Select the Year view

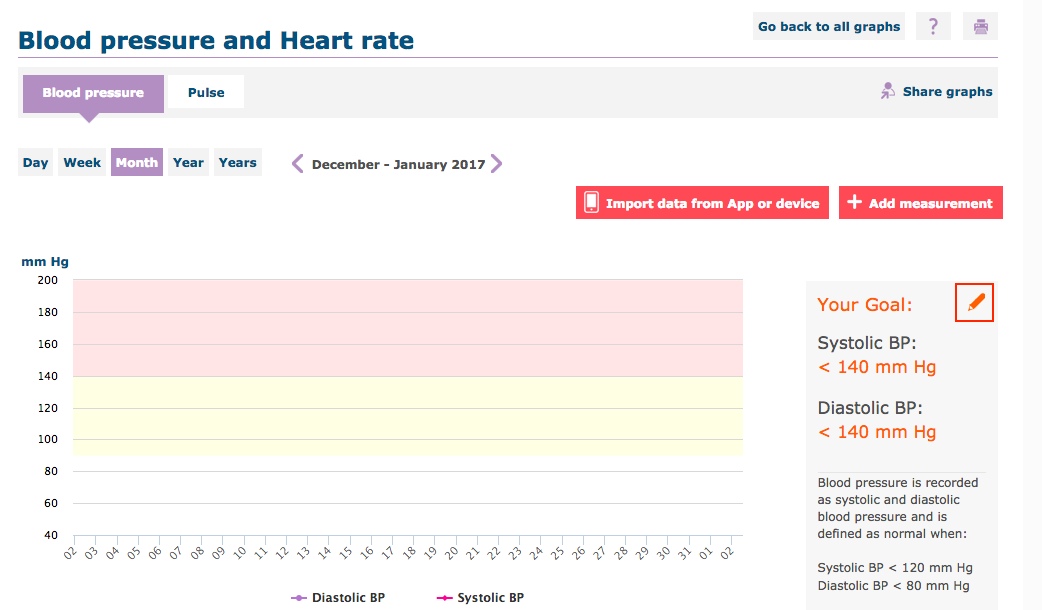[x=188, y=162]
